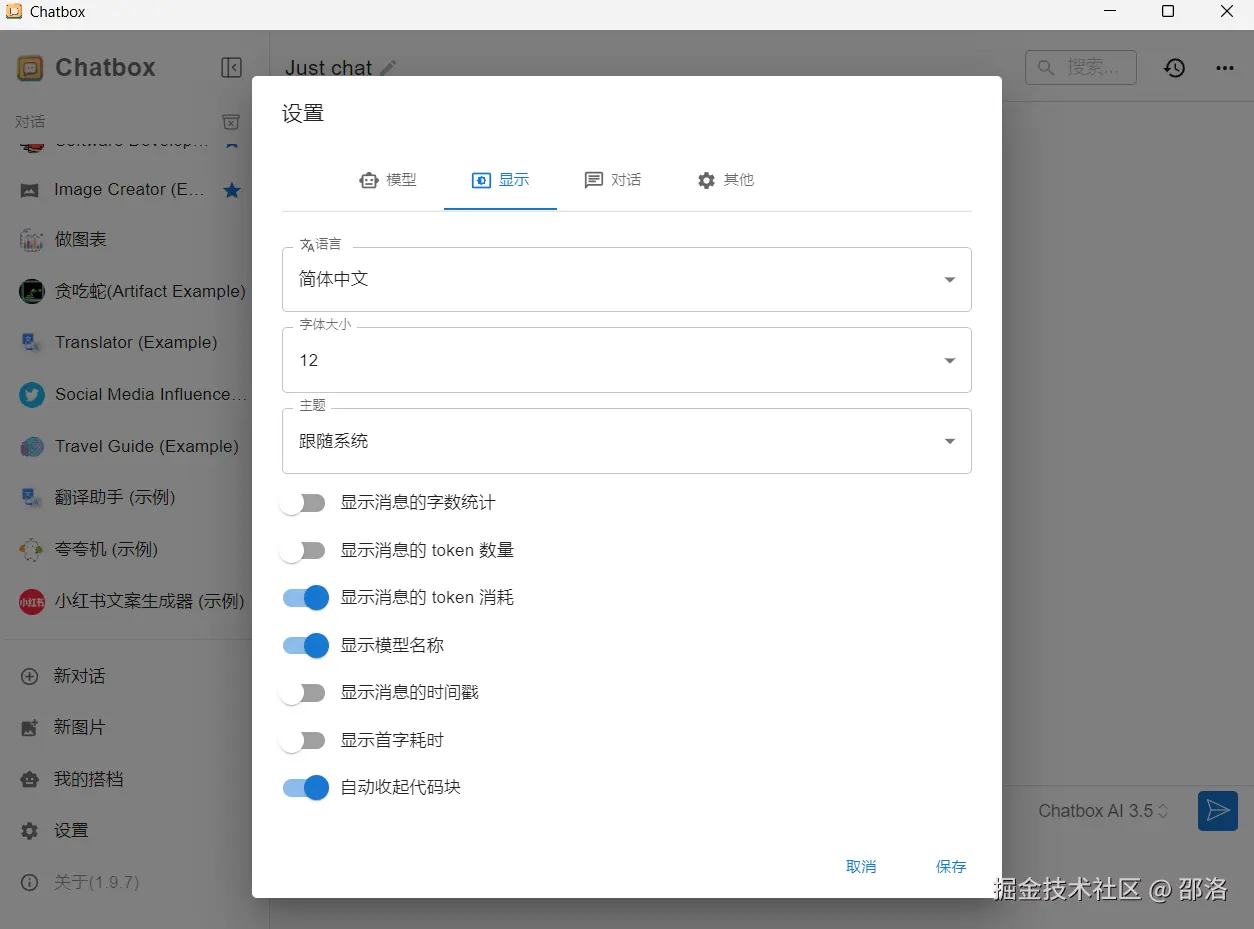1254x929 pixels.
Task: Collapse the Chatbox sidebar panel icon
Action: (231, 68)
